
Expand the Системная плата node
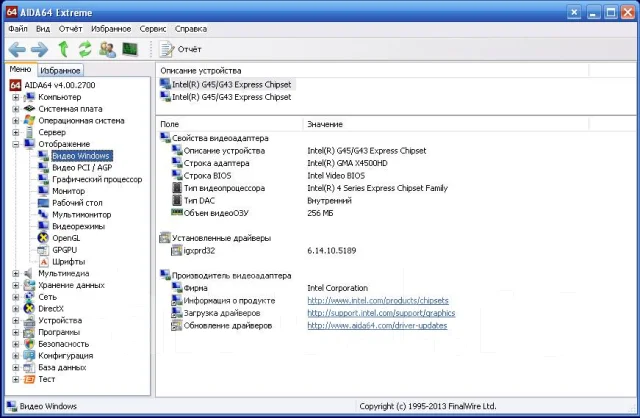coord(16,109)
